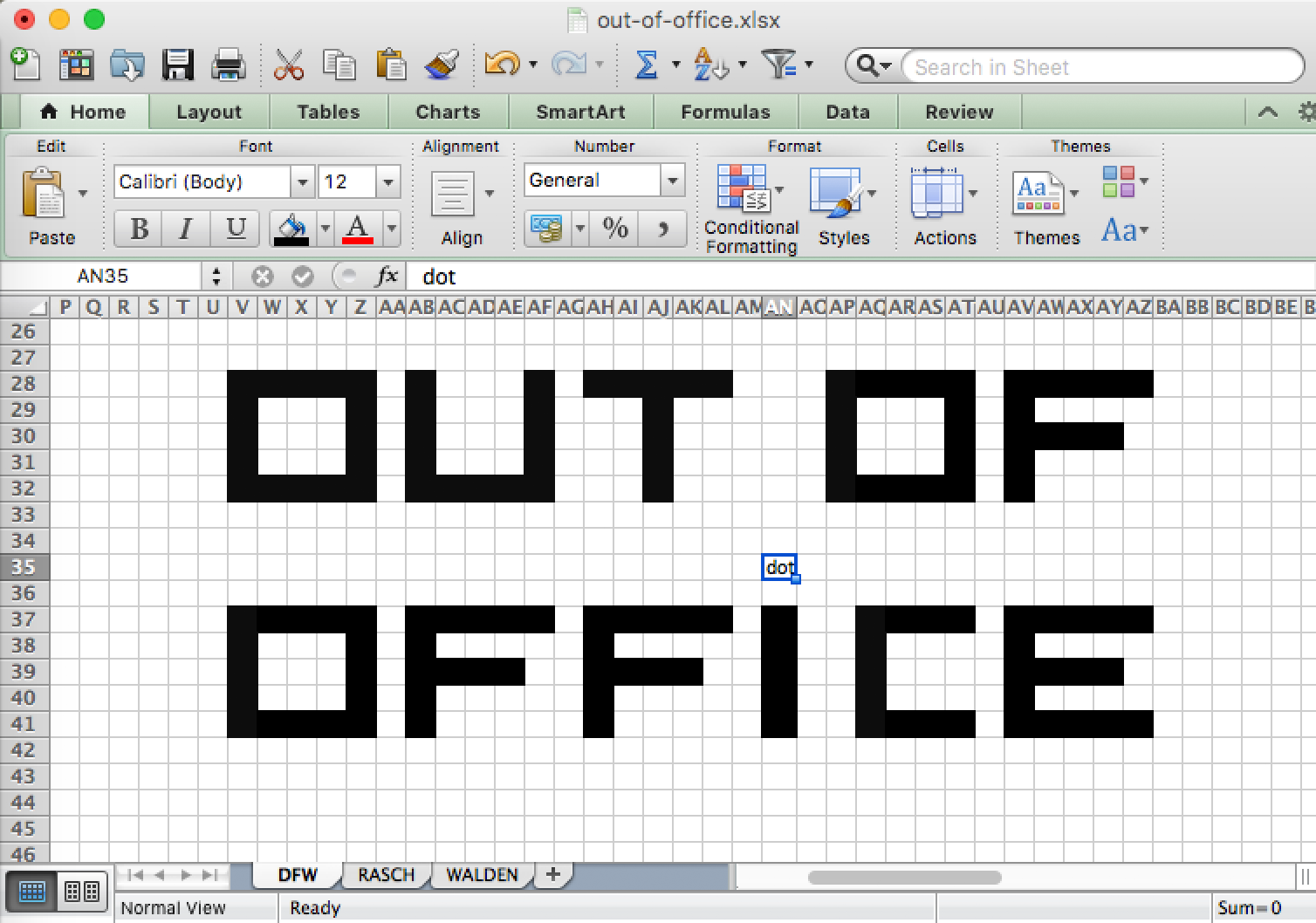This screenshot has height=923, width=1316.
Task: Click the Save floppy disk icon
Action: click(178, 65)
